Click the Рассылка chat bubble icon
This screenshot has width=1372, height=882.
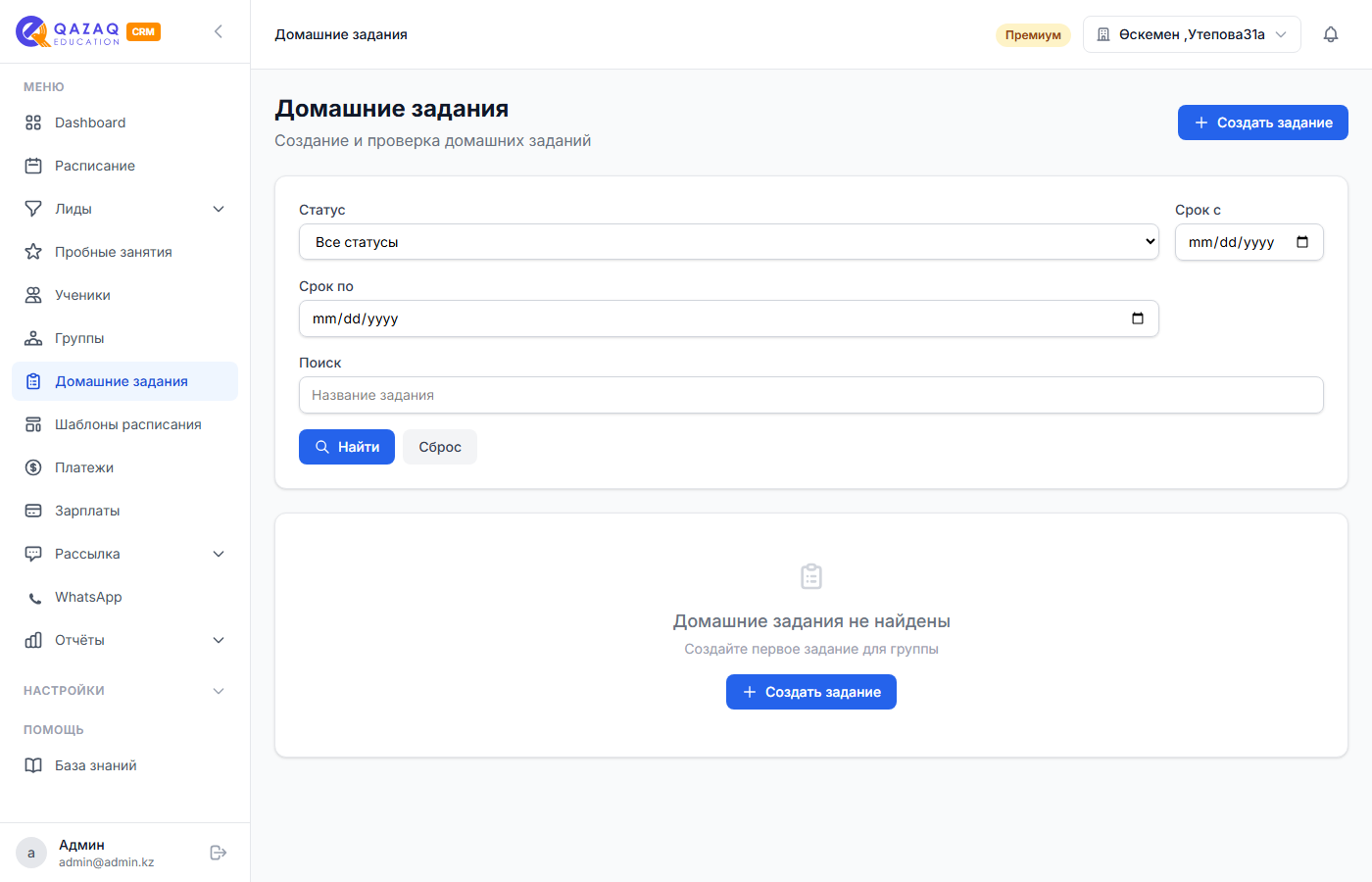33,554
